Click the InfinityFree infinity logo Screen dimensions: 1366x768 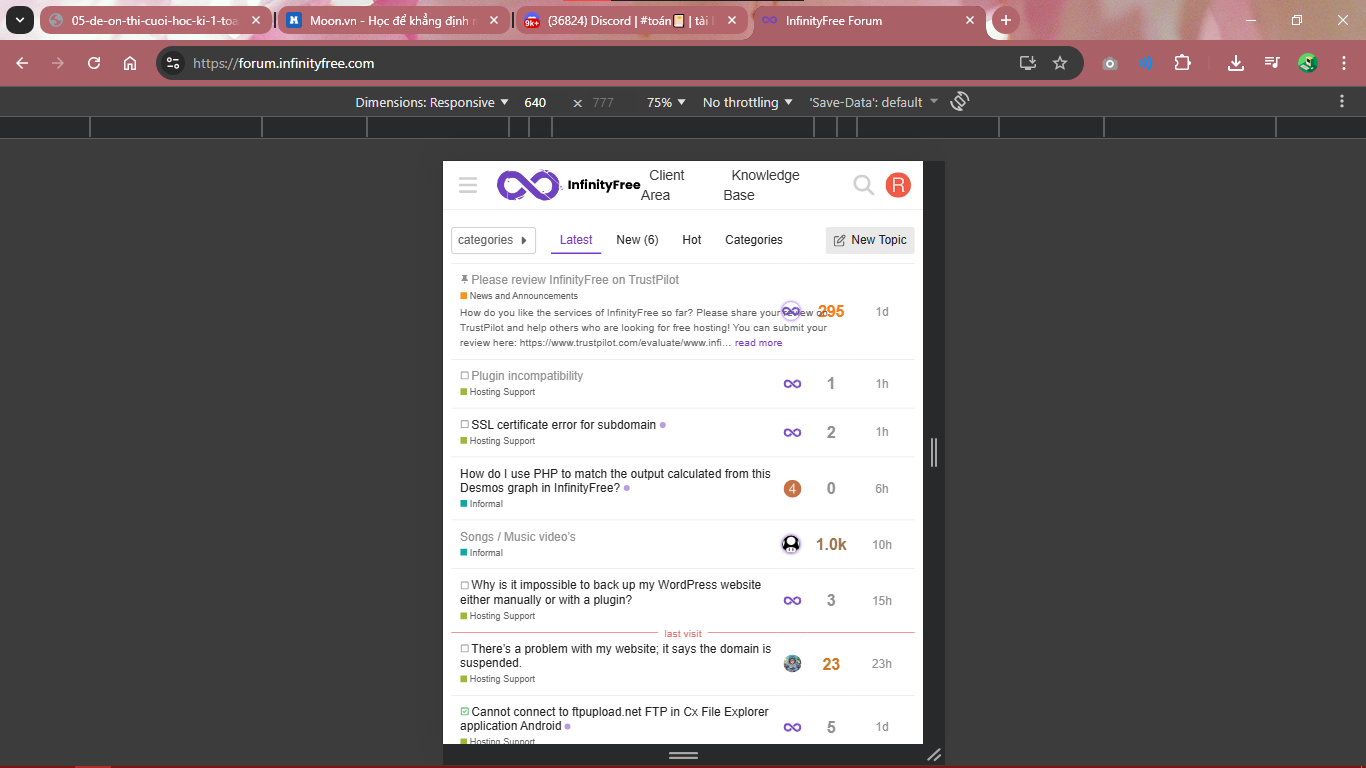point(528,185)
